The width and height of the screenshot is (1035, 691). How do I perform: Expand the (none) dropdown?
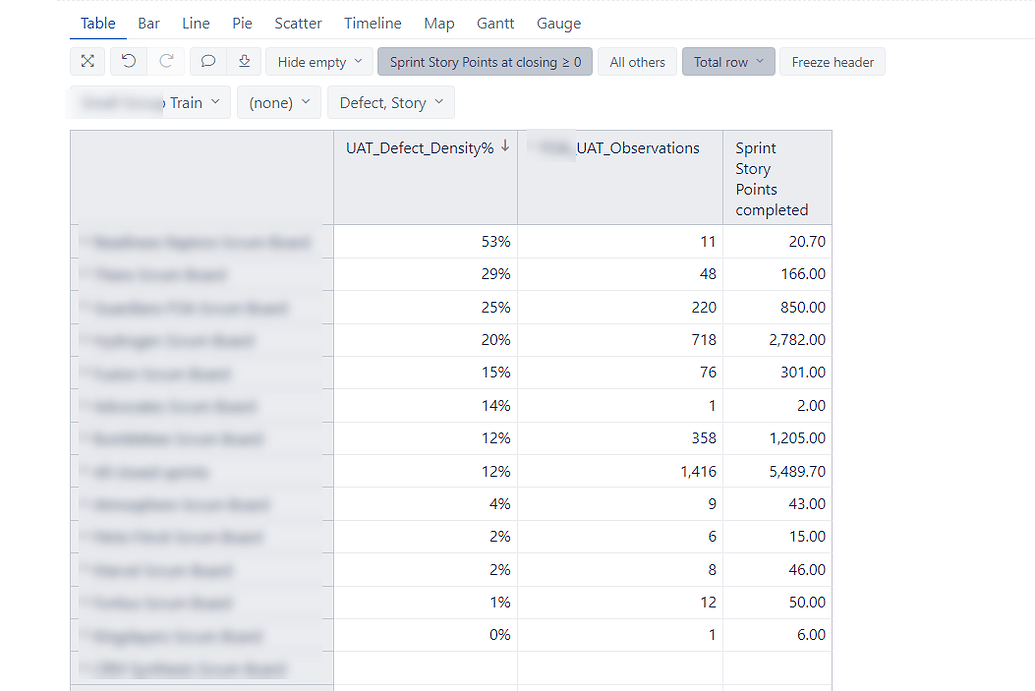[278, 101]
